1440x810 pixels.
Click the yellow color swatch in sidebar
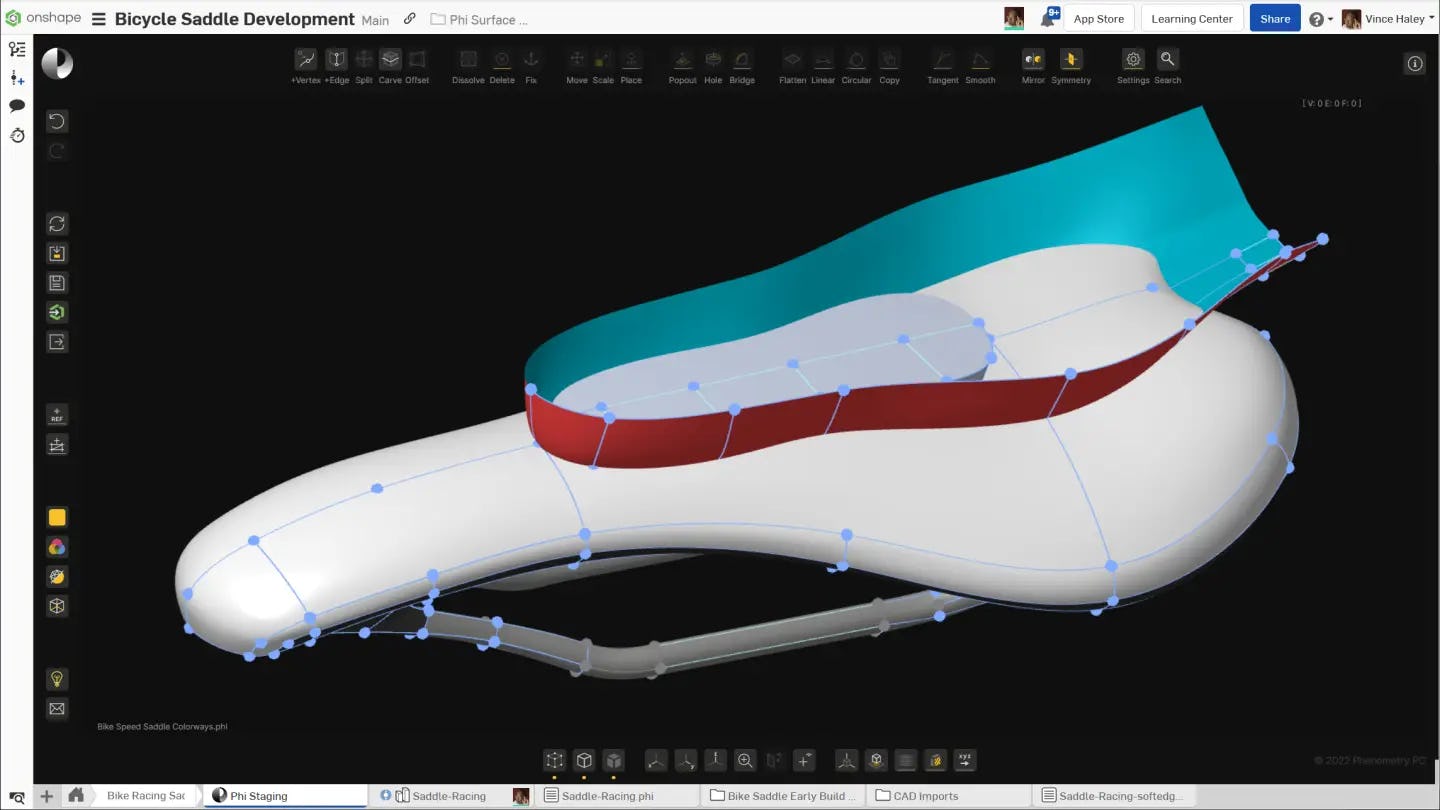(57, 517)
